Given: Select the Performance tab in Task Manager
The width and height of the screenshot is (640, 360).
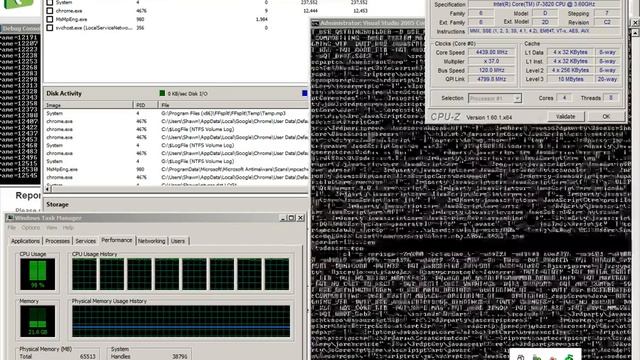Looking at the screenshot, I should click(x=117, y=240).
